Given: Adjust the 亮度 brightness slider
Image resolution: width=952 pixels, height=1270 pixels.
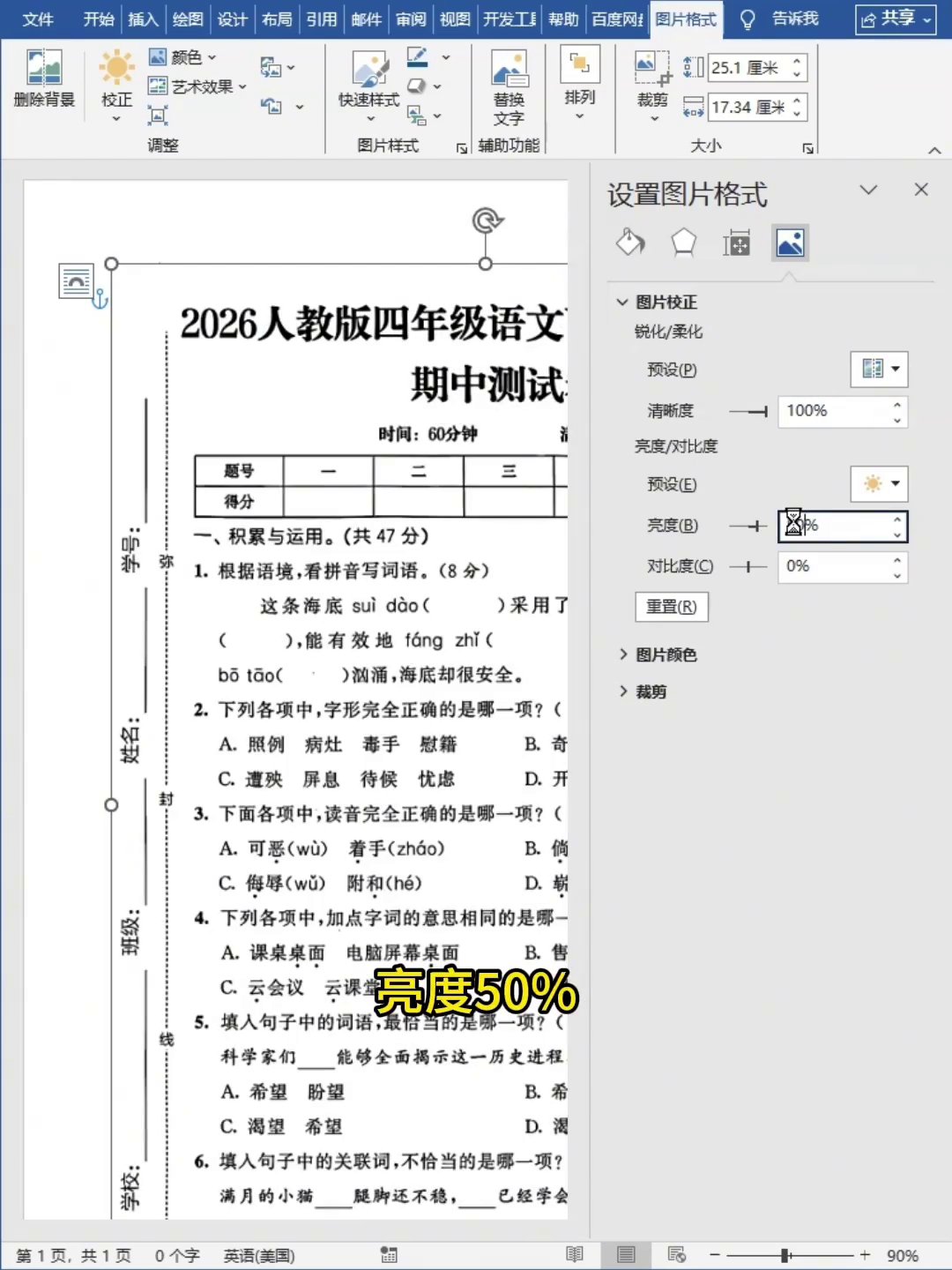Looking at the screenshot, I should [x=748, y=526].
